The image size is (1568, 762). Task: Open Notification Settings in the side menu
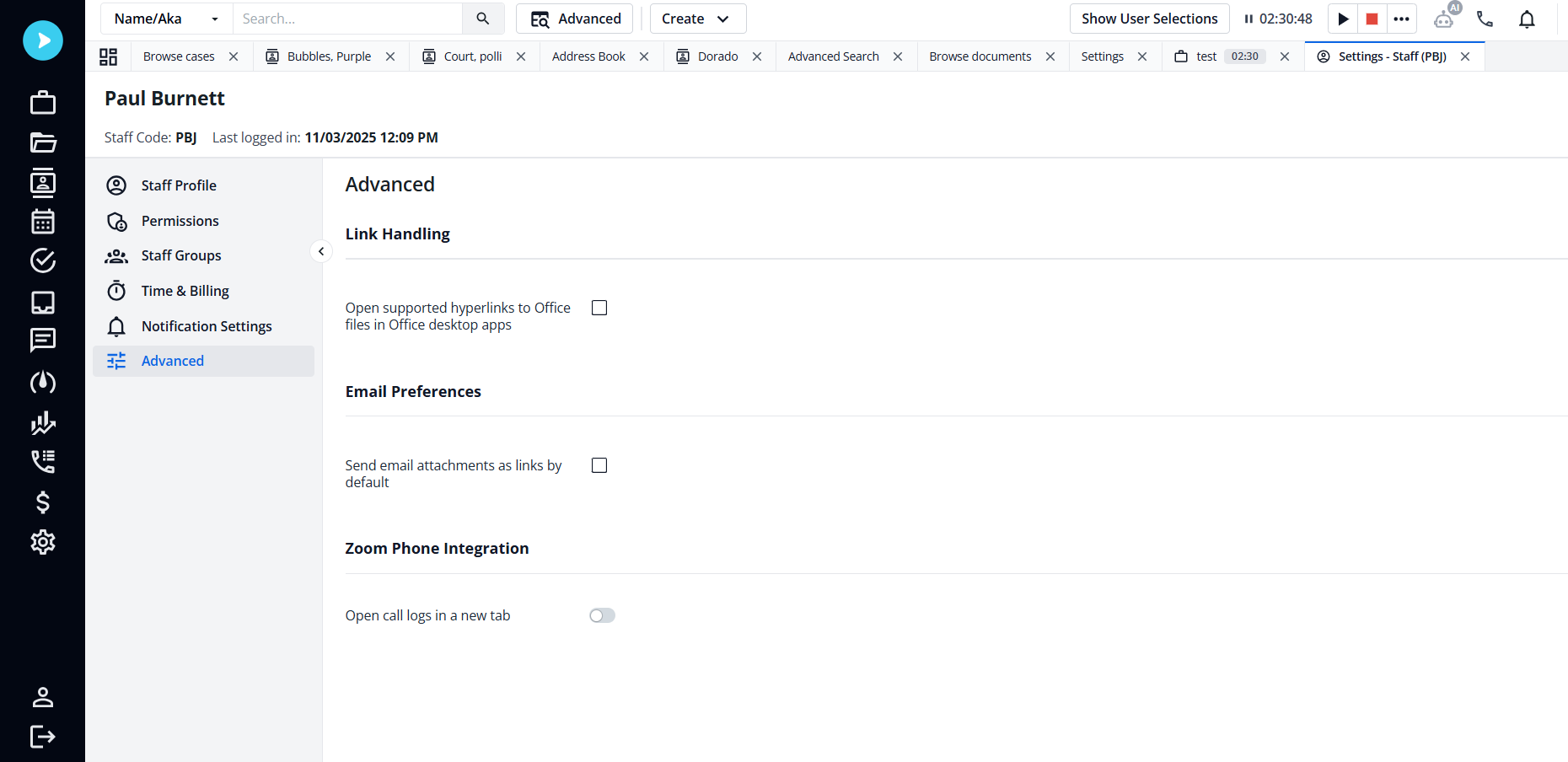[207, 326]
